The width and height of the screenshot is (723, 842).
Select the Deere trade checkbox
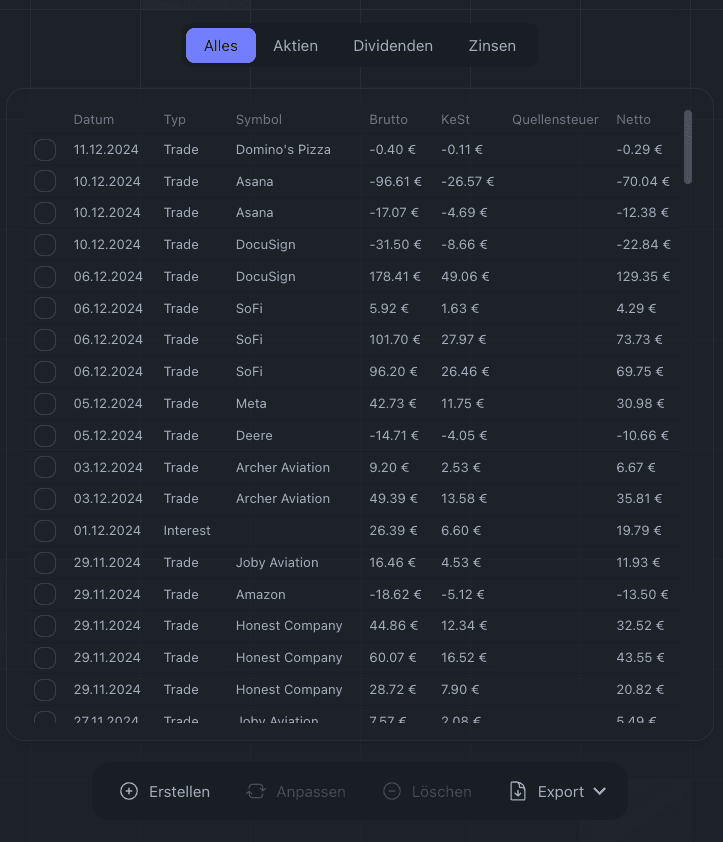coord(45,435)
